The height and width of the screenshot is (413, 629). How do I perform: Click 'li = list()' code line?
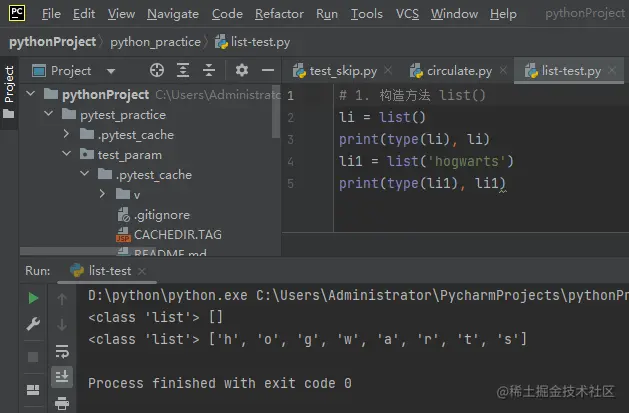(x=382, y=117)
